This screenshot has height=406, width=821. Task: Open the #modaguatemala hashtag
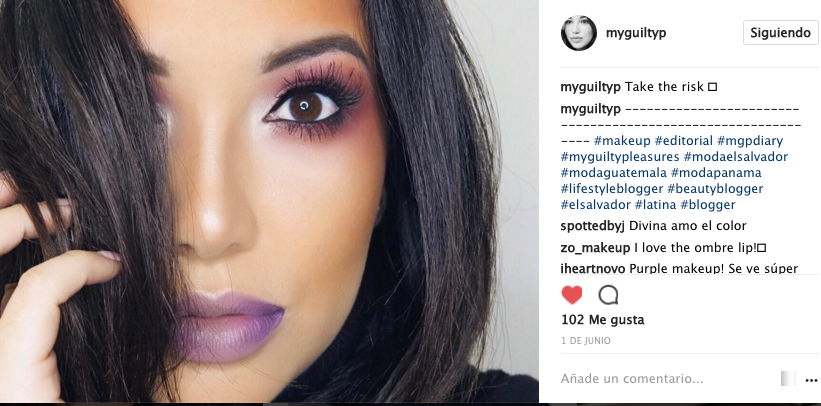(614, 172)
